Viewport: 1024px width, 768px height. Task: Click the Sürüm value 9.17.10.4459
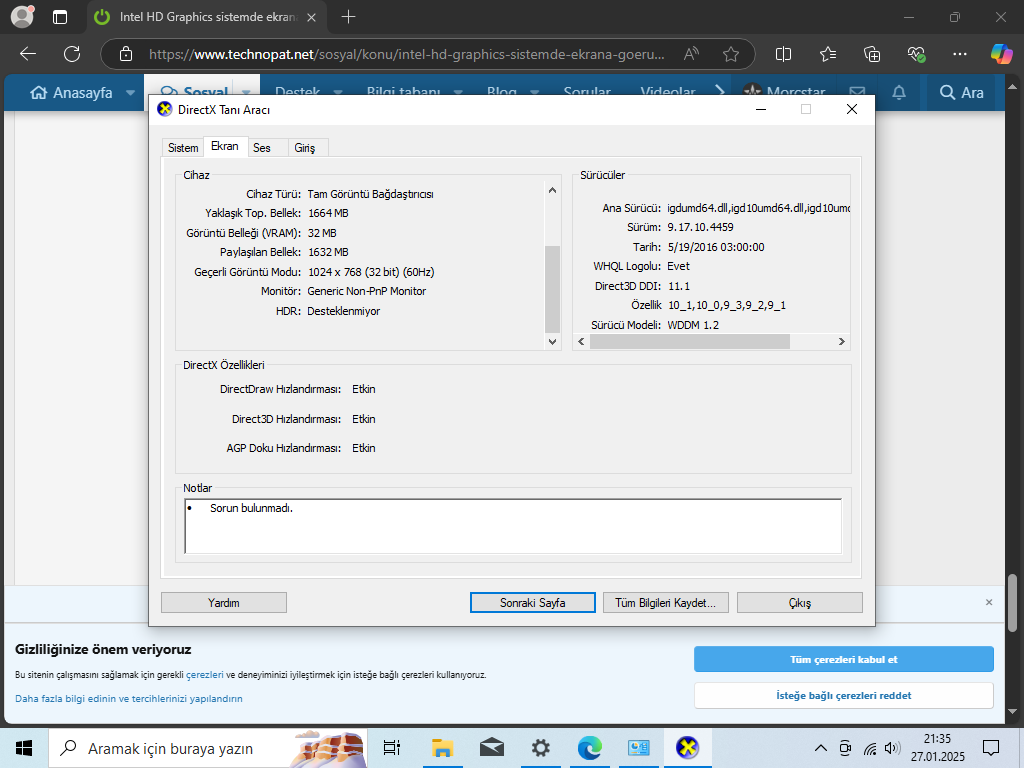pyautogui.click(x=700, y=227)
